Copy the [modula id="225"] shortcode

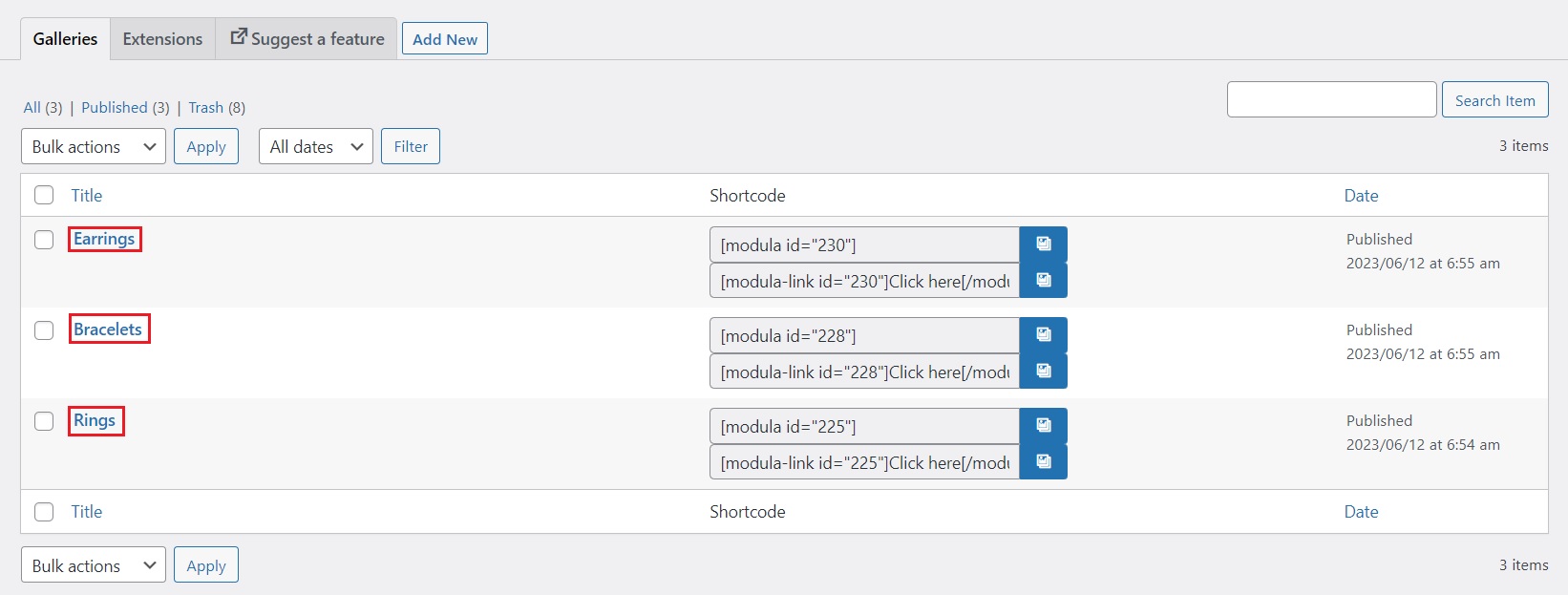coord(1043,426)
